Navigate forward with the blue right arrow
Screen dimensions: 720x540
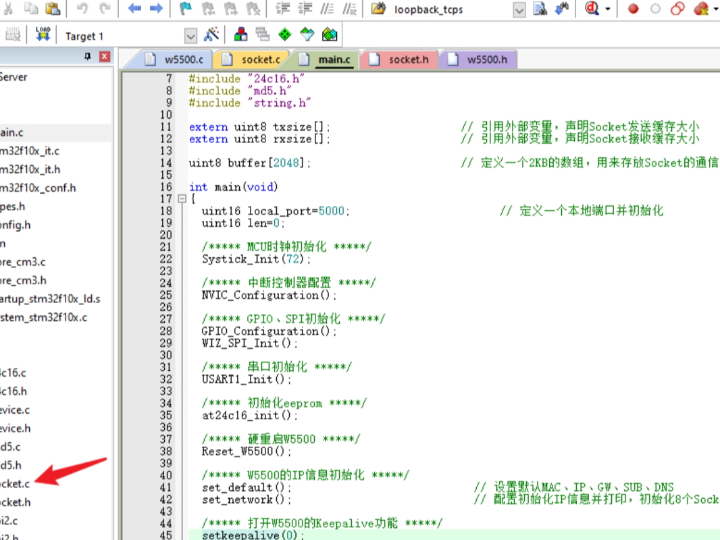tap(156, 9)
